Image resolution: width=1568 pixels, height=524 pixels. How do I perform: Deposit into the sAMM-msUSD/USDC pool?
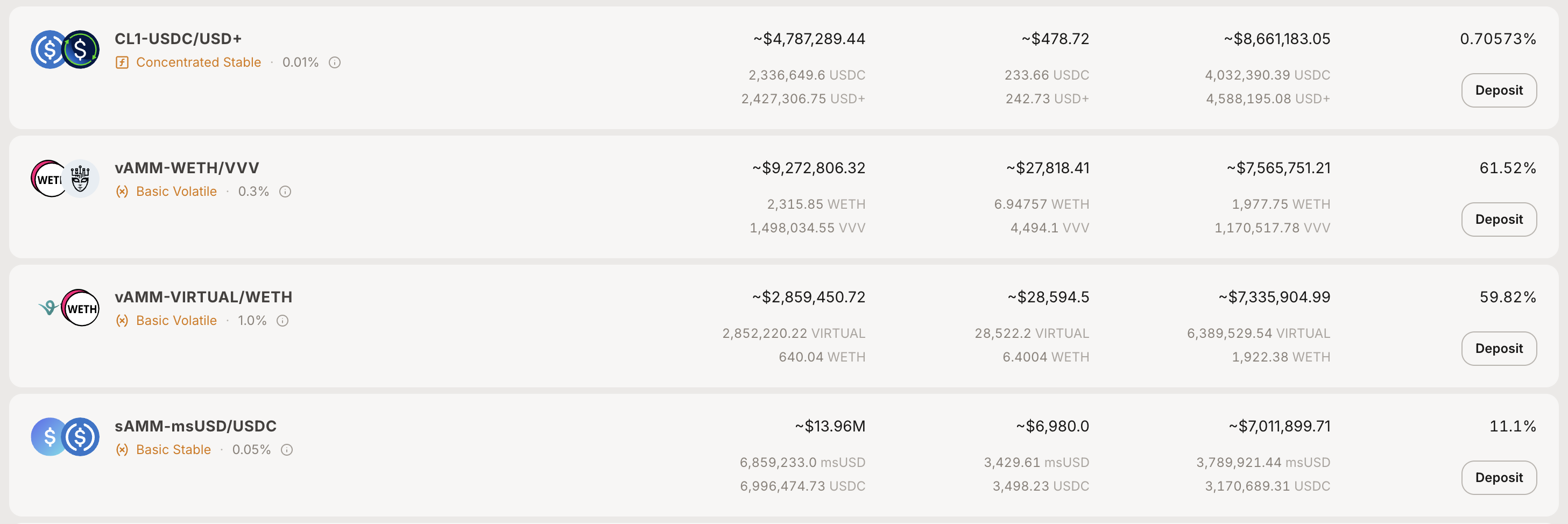point(1498,478)
